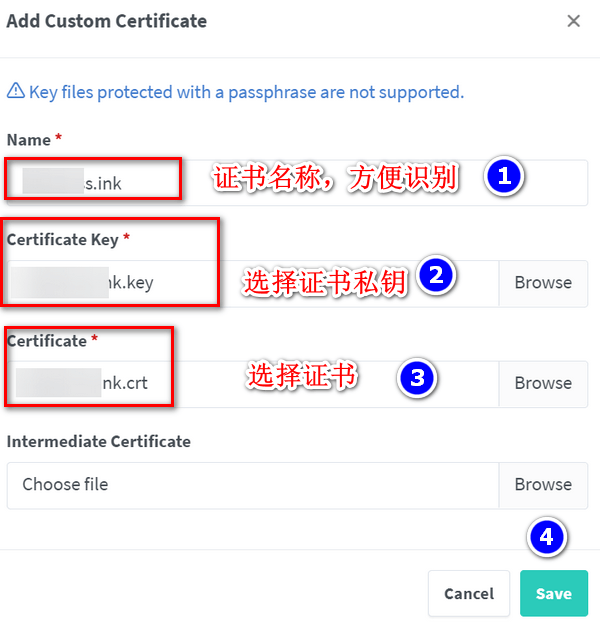The height and width of the screenshot is (625, 600).
Task: Browse for the Certificate file
Action: point(543,384)
